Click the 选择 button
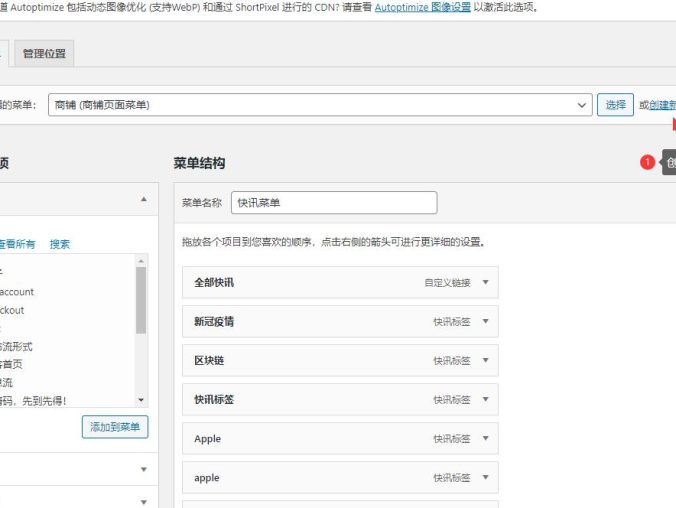This screenshot has height=508, width=676. click(615, 105)
